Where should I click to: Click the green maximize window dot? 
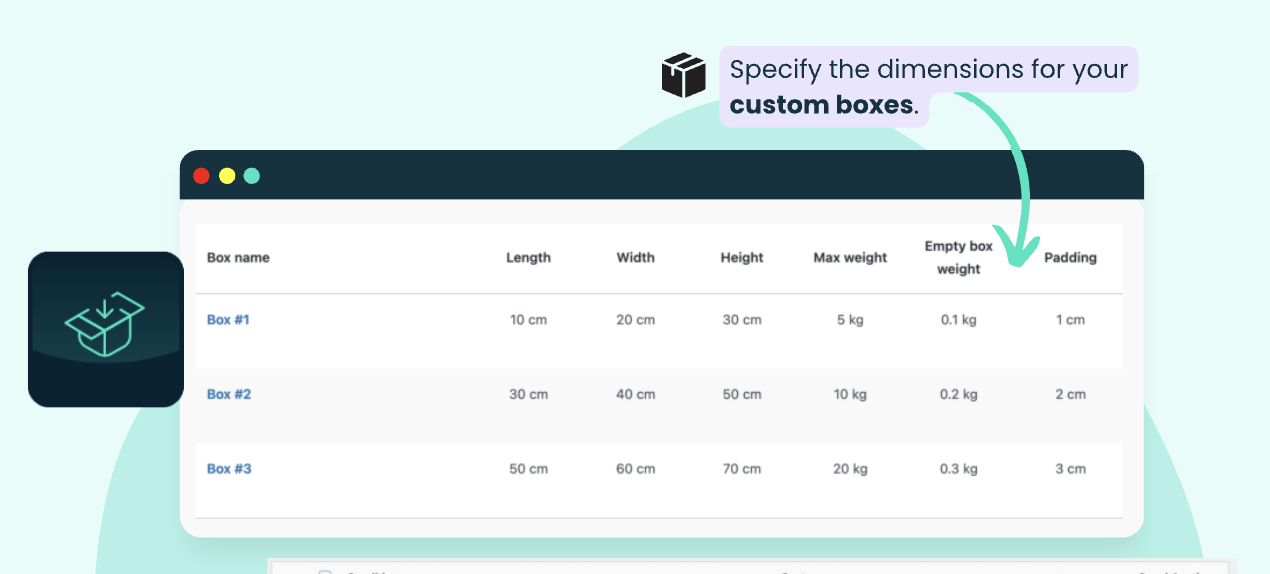pyautogui.click(x=252, y=176)
